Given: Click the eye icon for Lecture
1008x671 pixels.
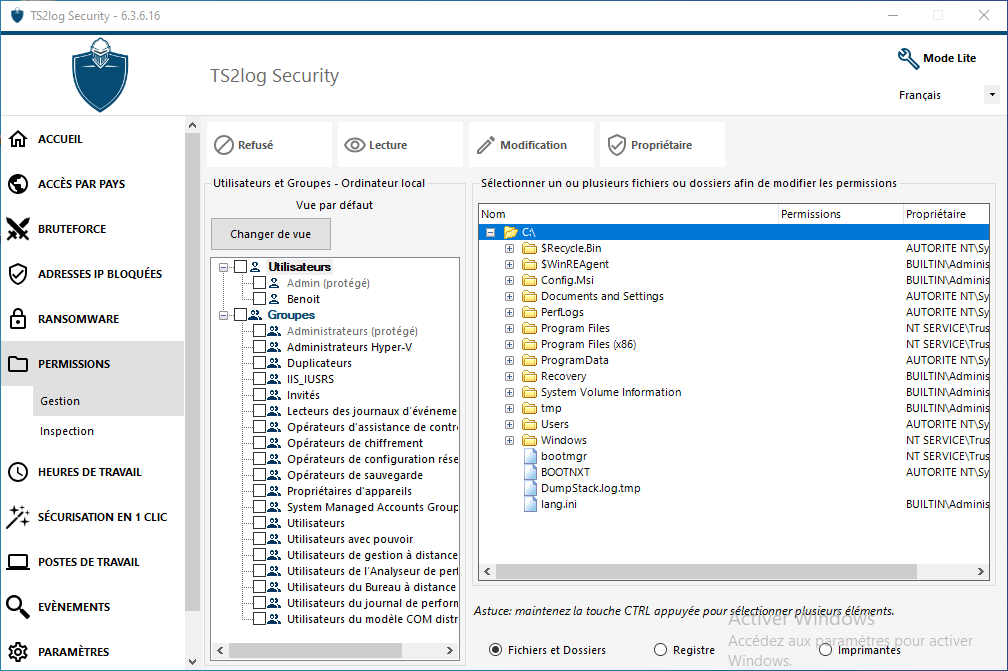Looking at the screenshot, I should pyautogui.click(x=355, y=145).
